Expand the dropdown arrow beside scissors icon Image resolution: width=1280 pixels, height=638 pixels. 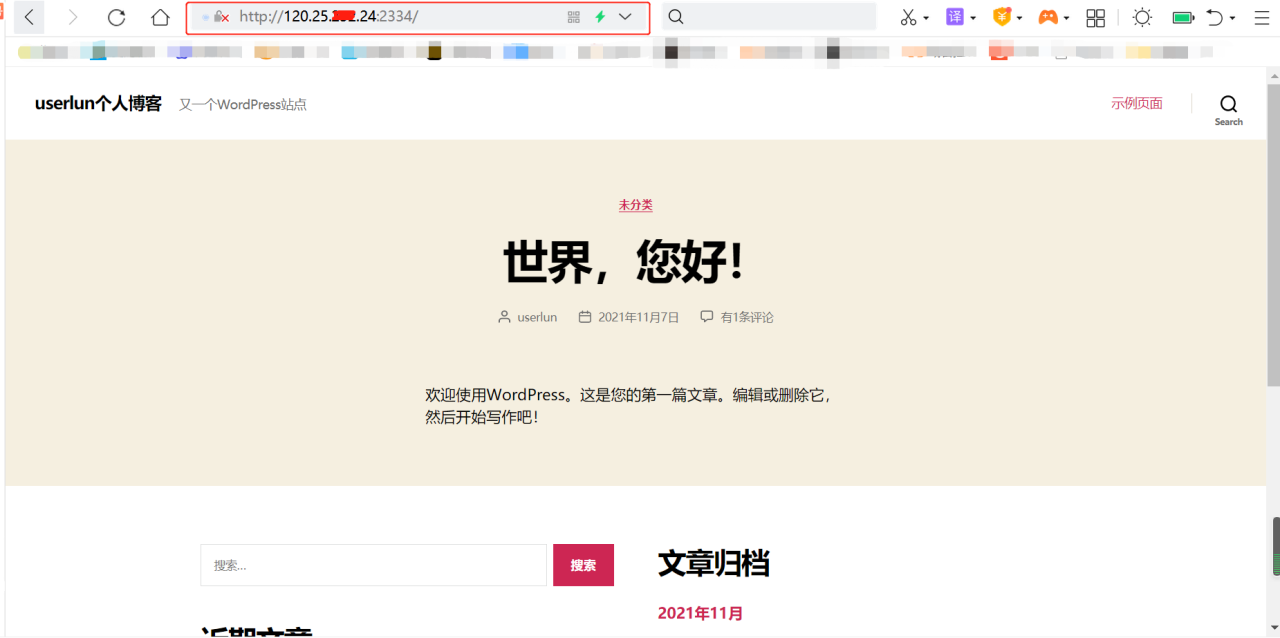point(926,18)
